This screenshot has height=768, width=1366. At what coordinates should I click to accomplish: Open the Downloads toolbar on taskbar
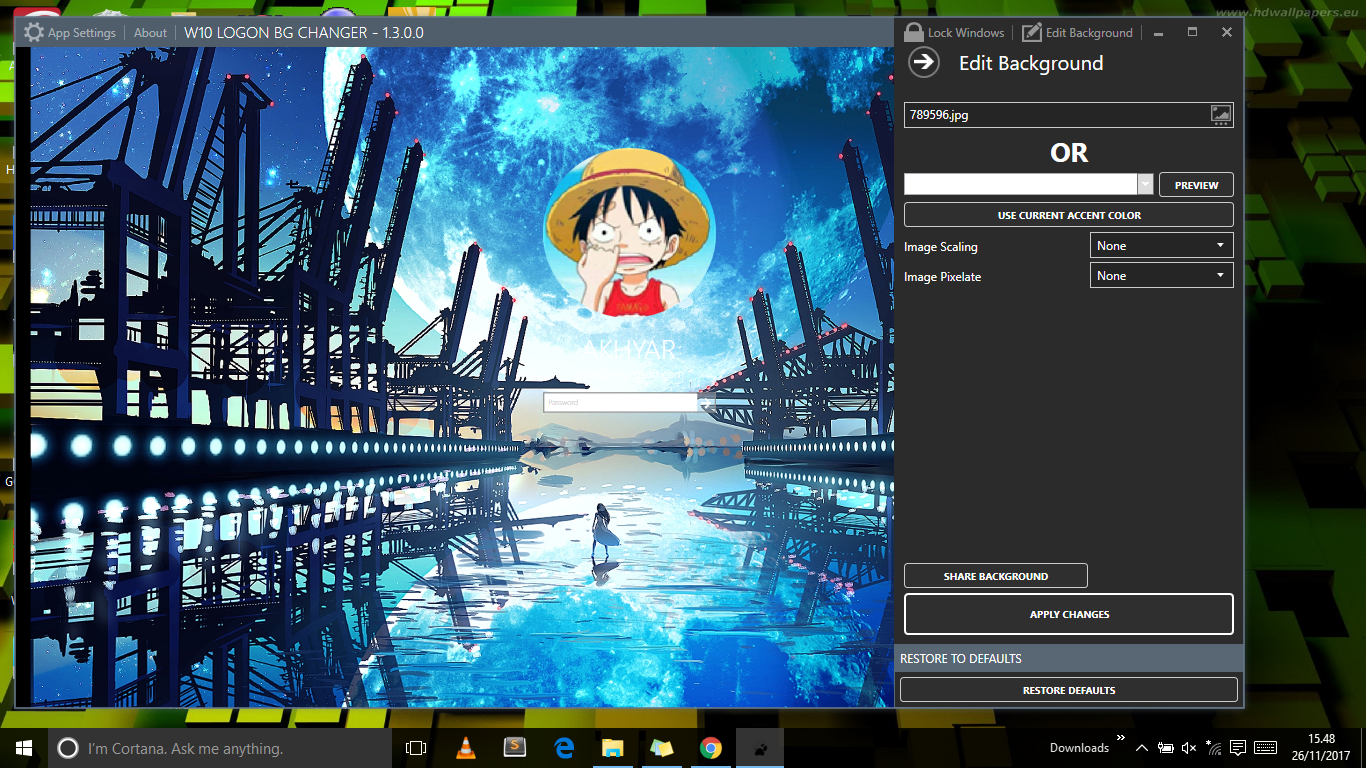pos(1079,748)
